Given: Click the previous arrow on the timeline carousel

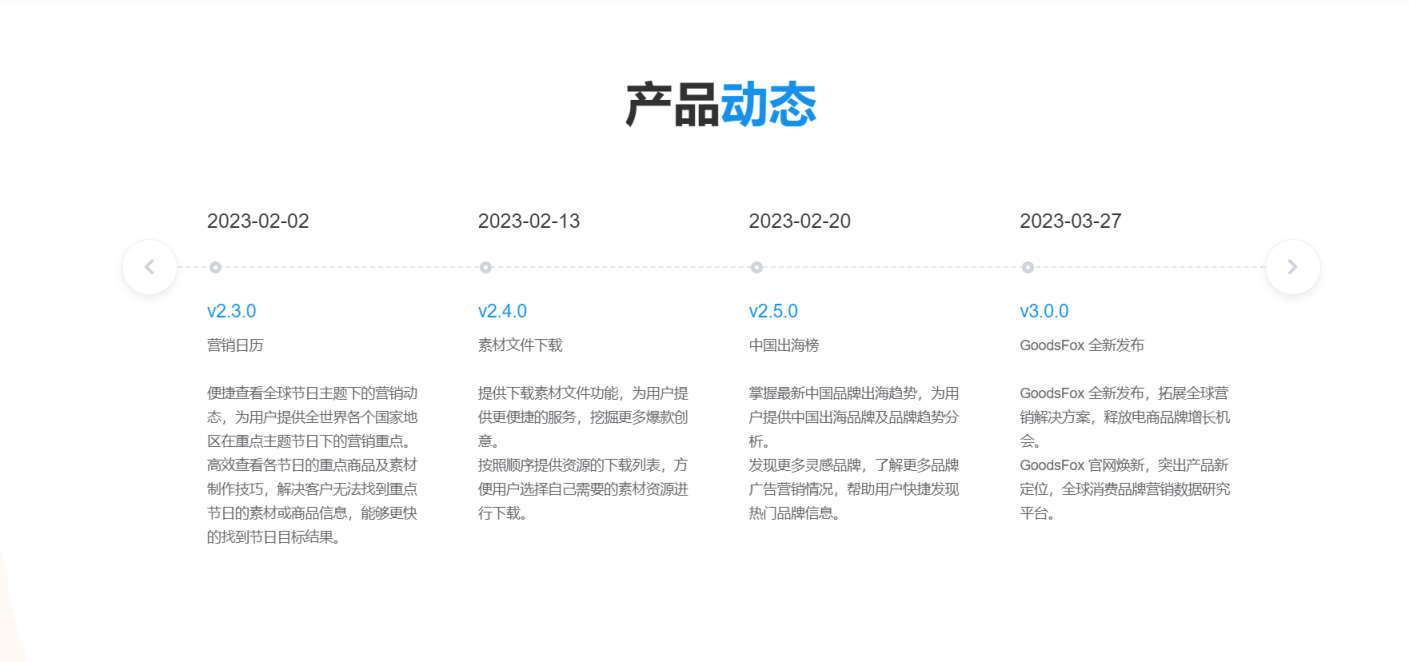Looking at the screenshot, I should pos(150,267).
